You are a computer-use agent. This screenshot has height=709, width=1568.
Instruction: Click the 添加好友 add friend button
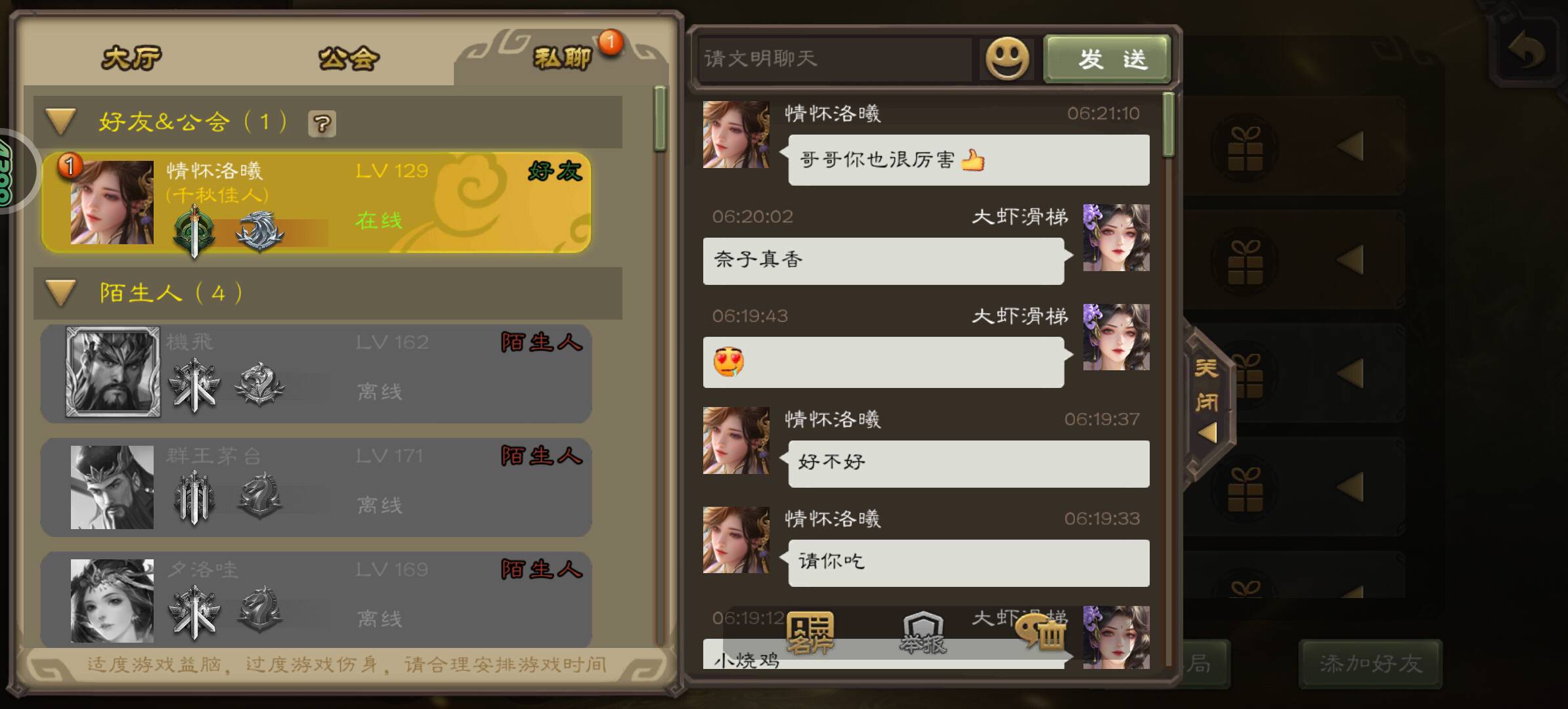(x=1371, y=663)
